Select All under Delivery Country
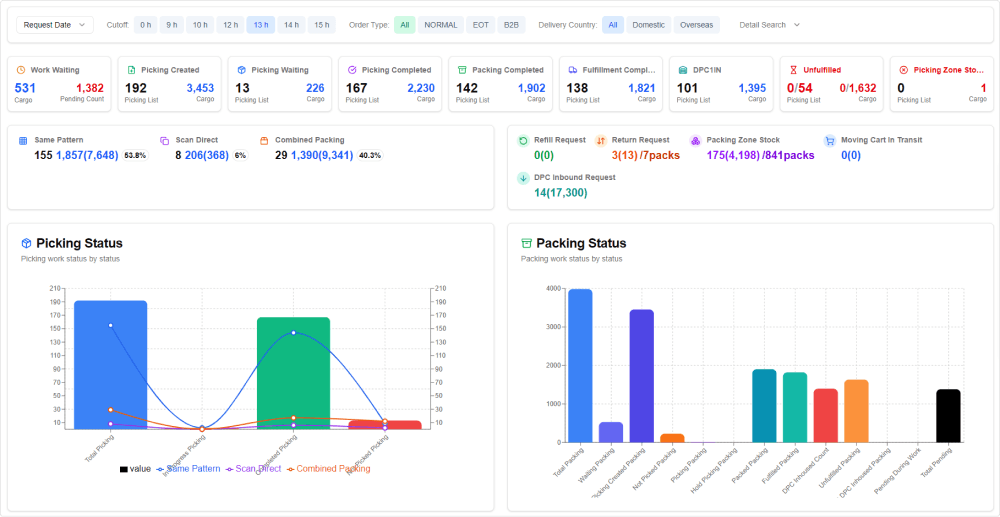1000x517 pixels. point(613,25)
